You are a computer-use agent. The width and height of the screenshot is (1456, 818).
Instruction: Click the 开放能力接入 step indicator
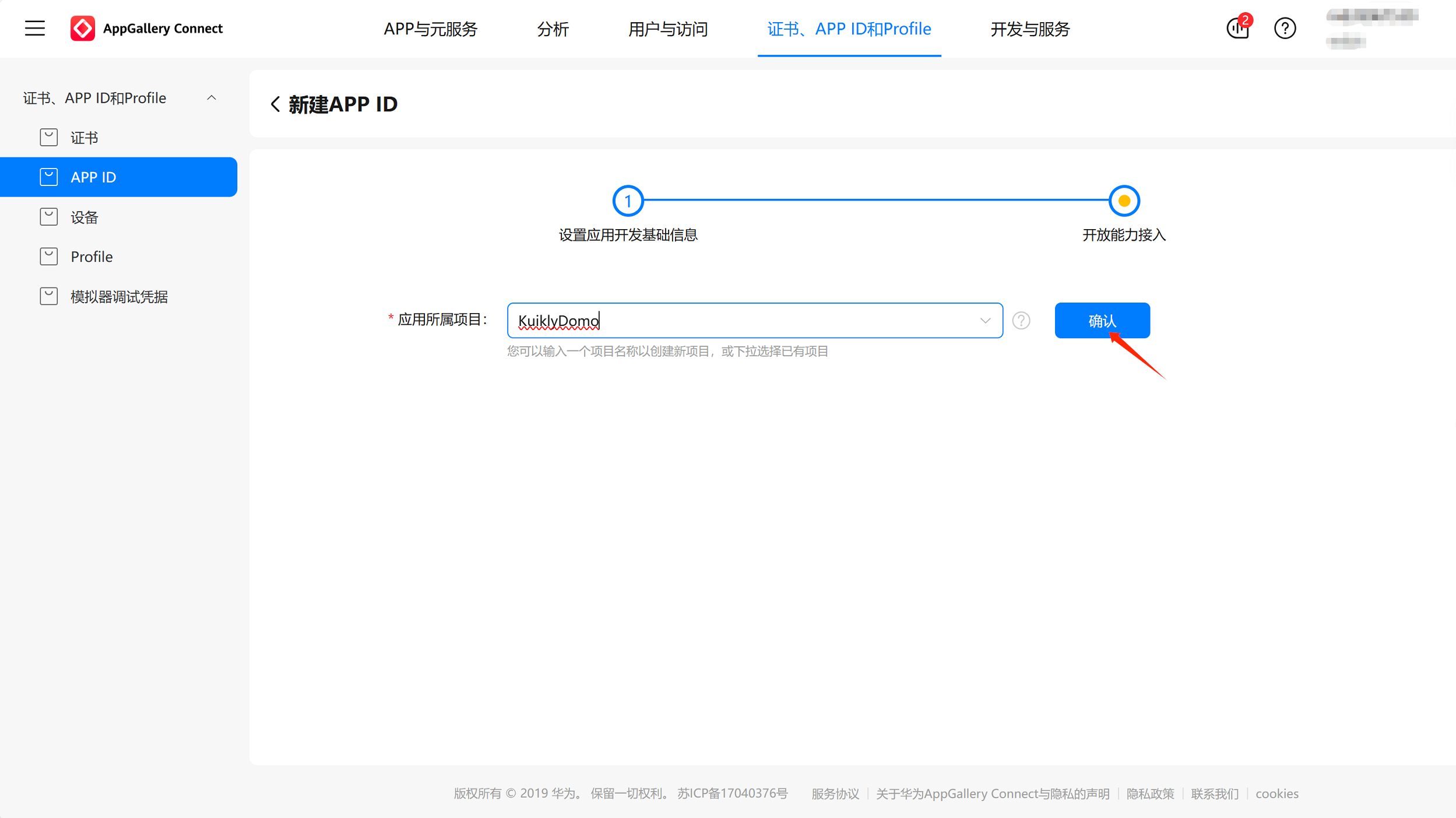(1124, 201)
